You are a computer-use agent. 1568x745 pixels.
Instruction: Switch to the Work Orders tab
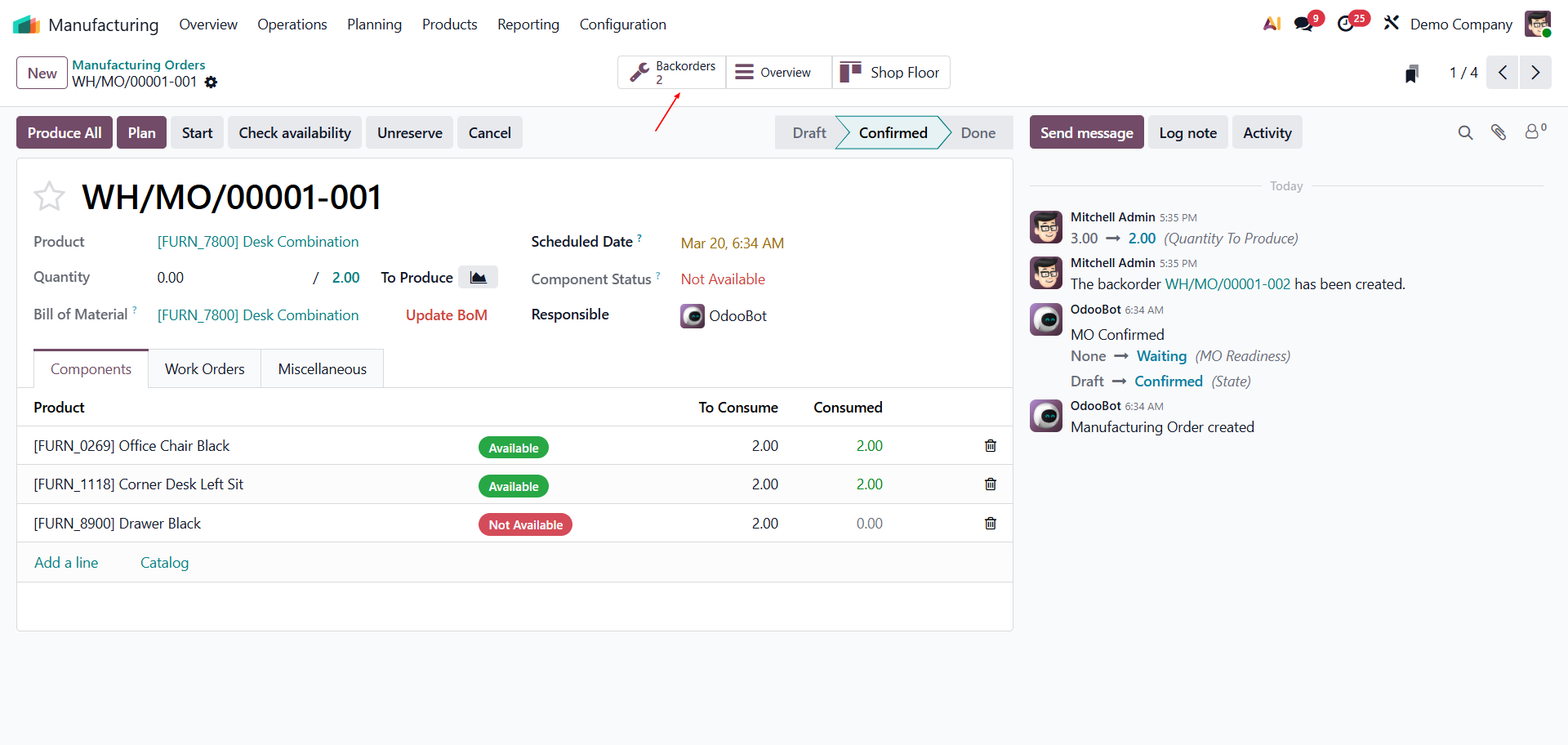point(204,369)
